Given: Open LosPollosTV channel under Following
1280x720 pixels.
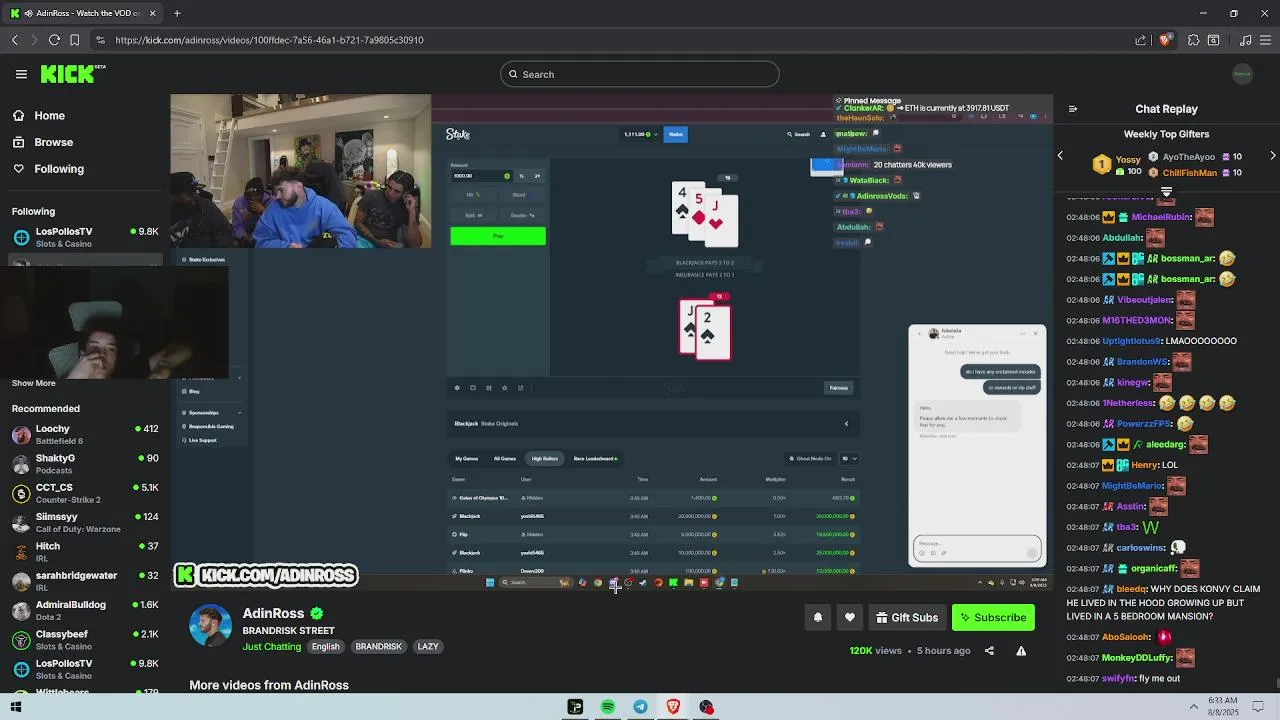Looking at the screenshot, I should click(85, 237).
